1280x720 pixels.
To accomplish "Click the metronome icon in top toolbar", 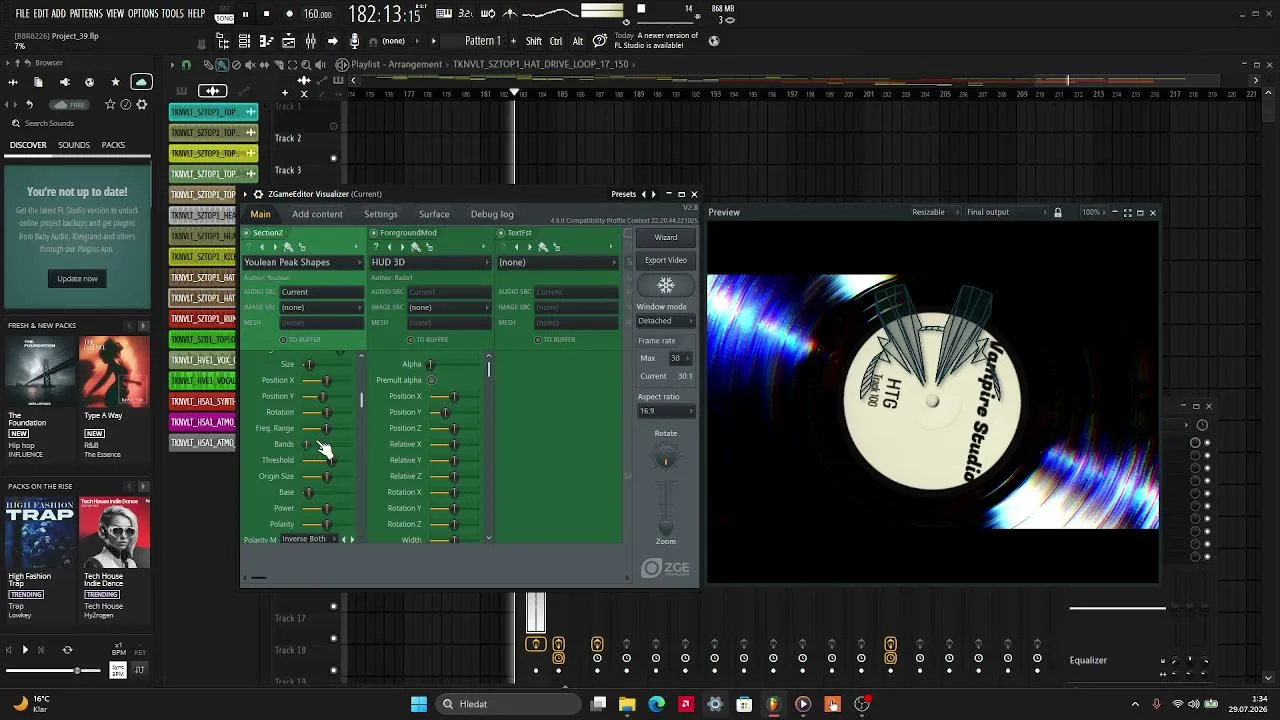I will [511, 14].
